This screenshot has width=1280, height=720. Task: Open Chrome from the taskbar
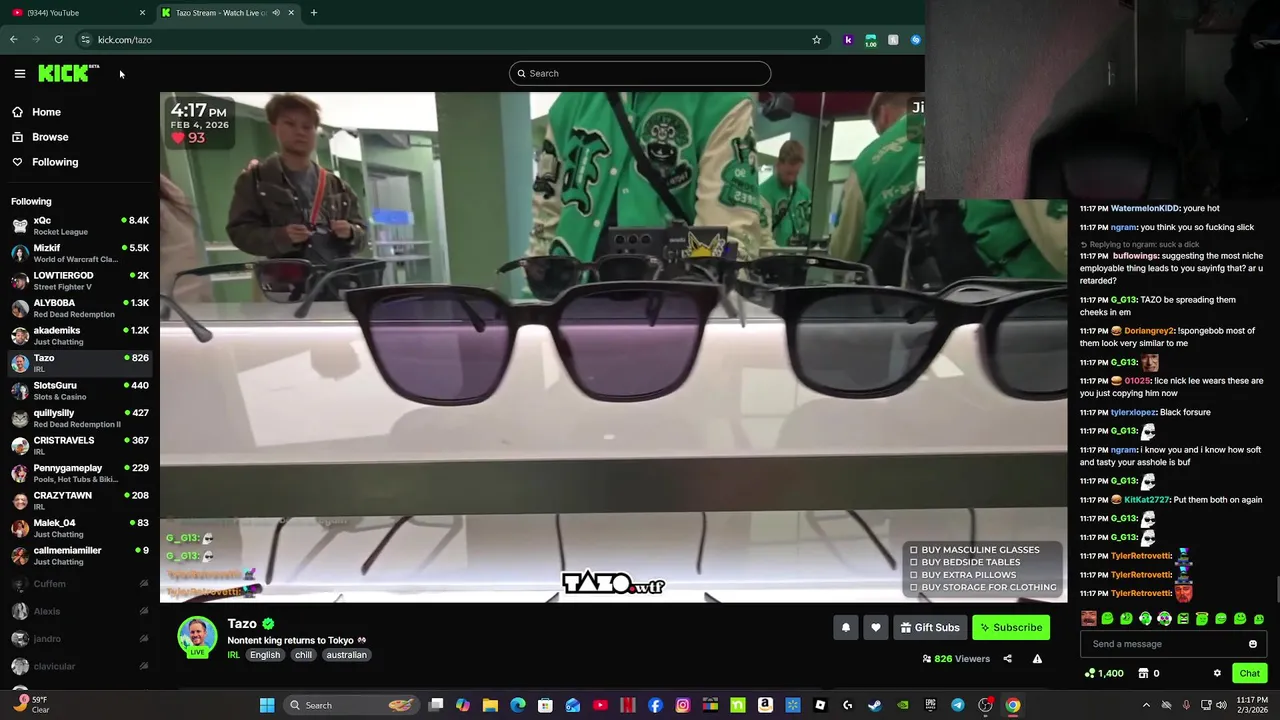[x=1013, y=705]
